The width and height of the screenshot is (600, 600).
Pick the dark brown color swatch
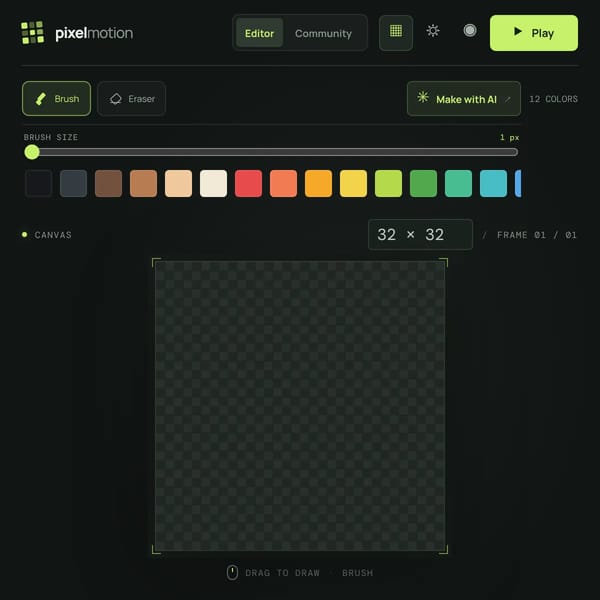click(109, 184)
